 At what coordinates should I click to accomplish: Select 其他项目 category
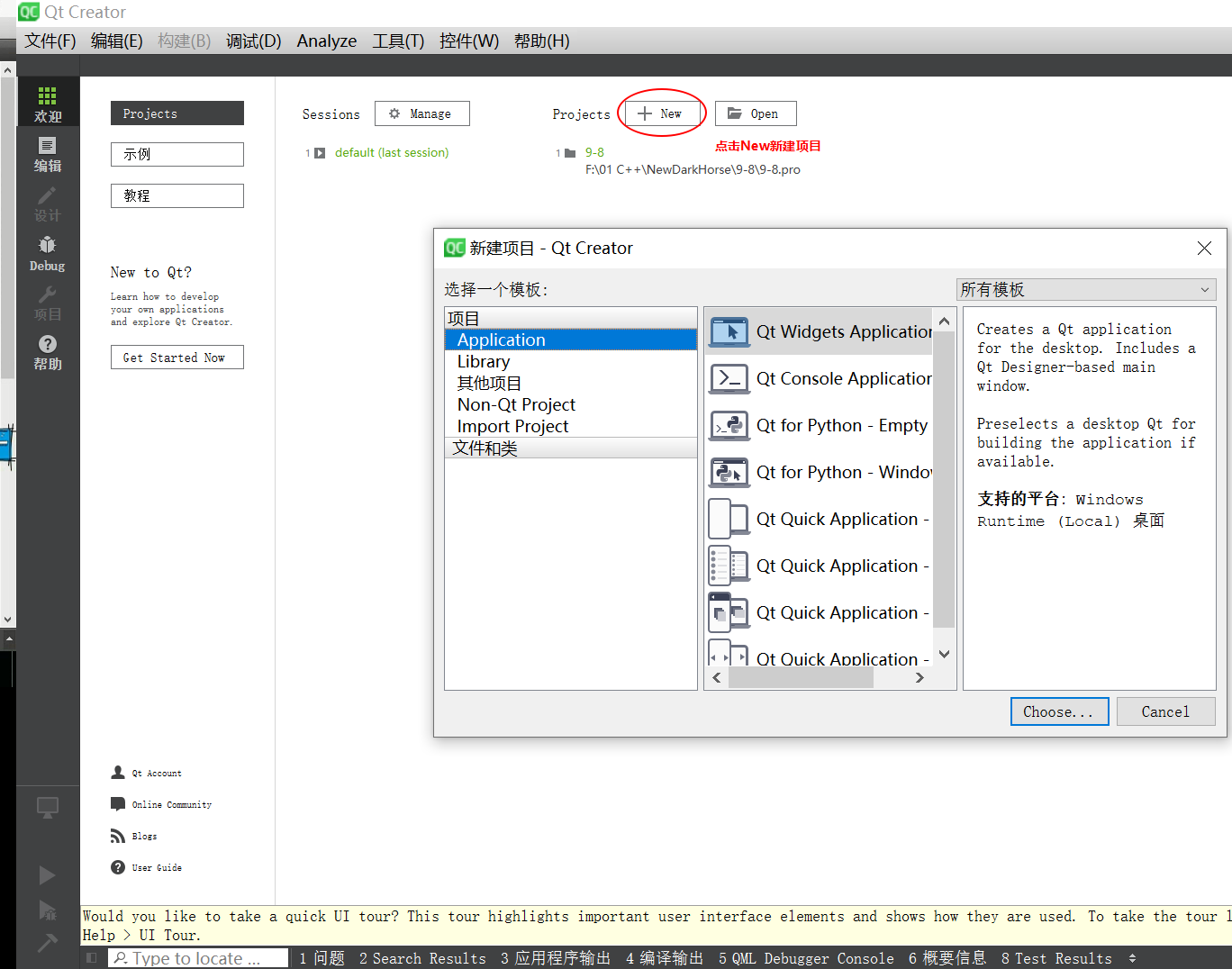571,383
